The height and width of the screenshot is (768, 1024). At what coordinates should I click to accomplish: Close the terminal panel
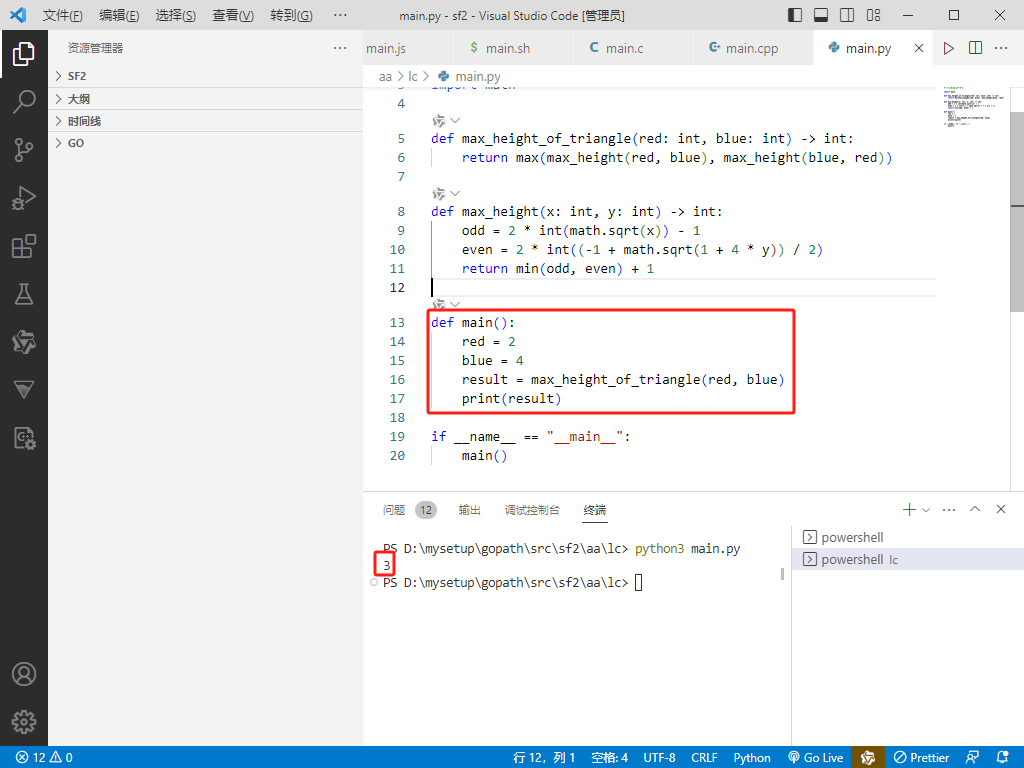point(1001,509)
